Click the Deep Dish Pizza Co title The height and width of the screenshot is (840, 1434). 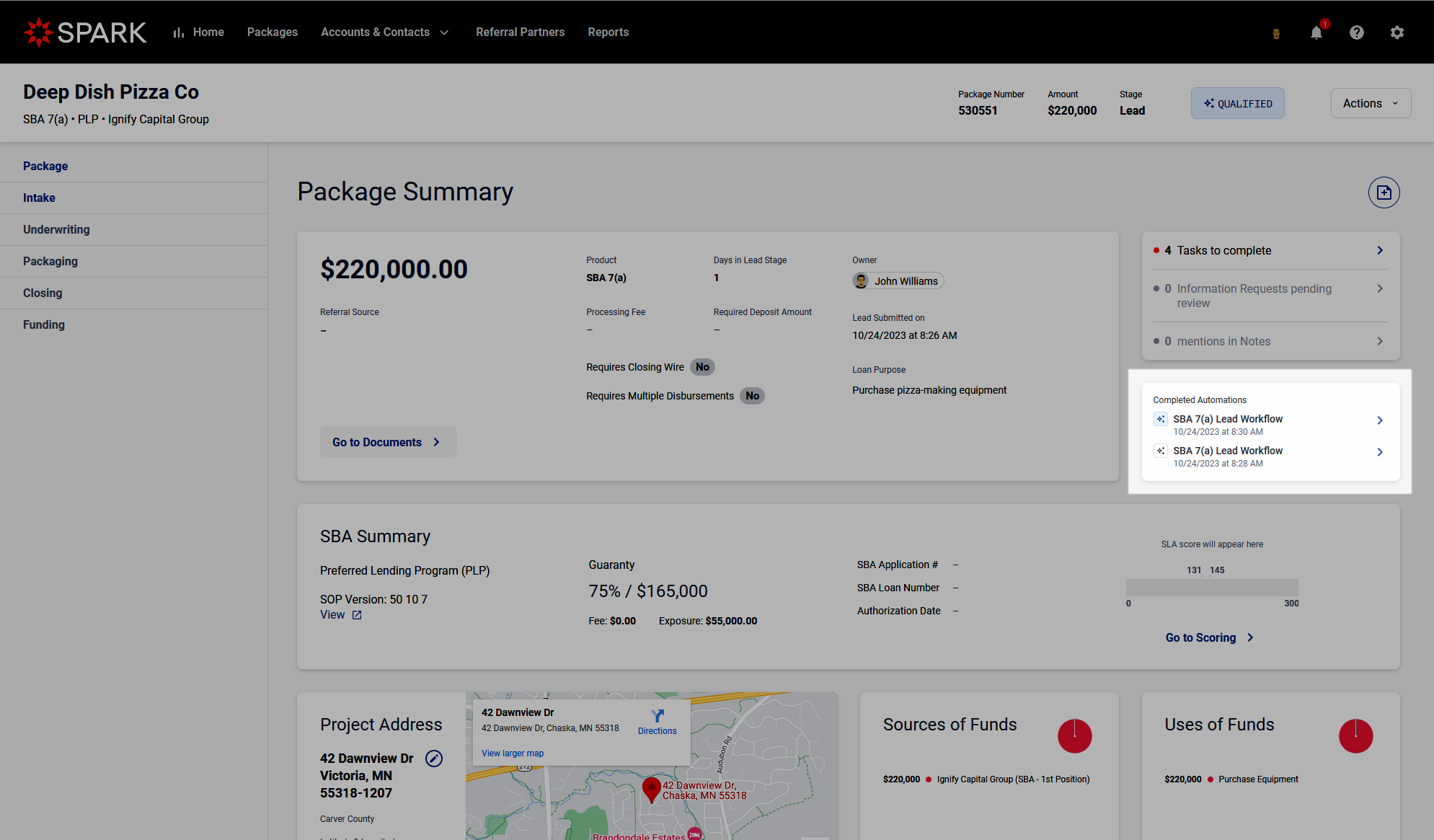tap(111, 92)
